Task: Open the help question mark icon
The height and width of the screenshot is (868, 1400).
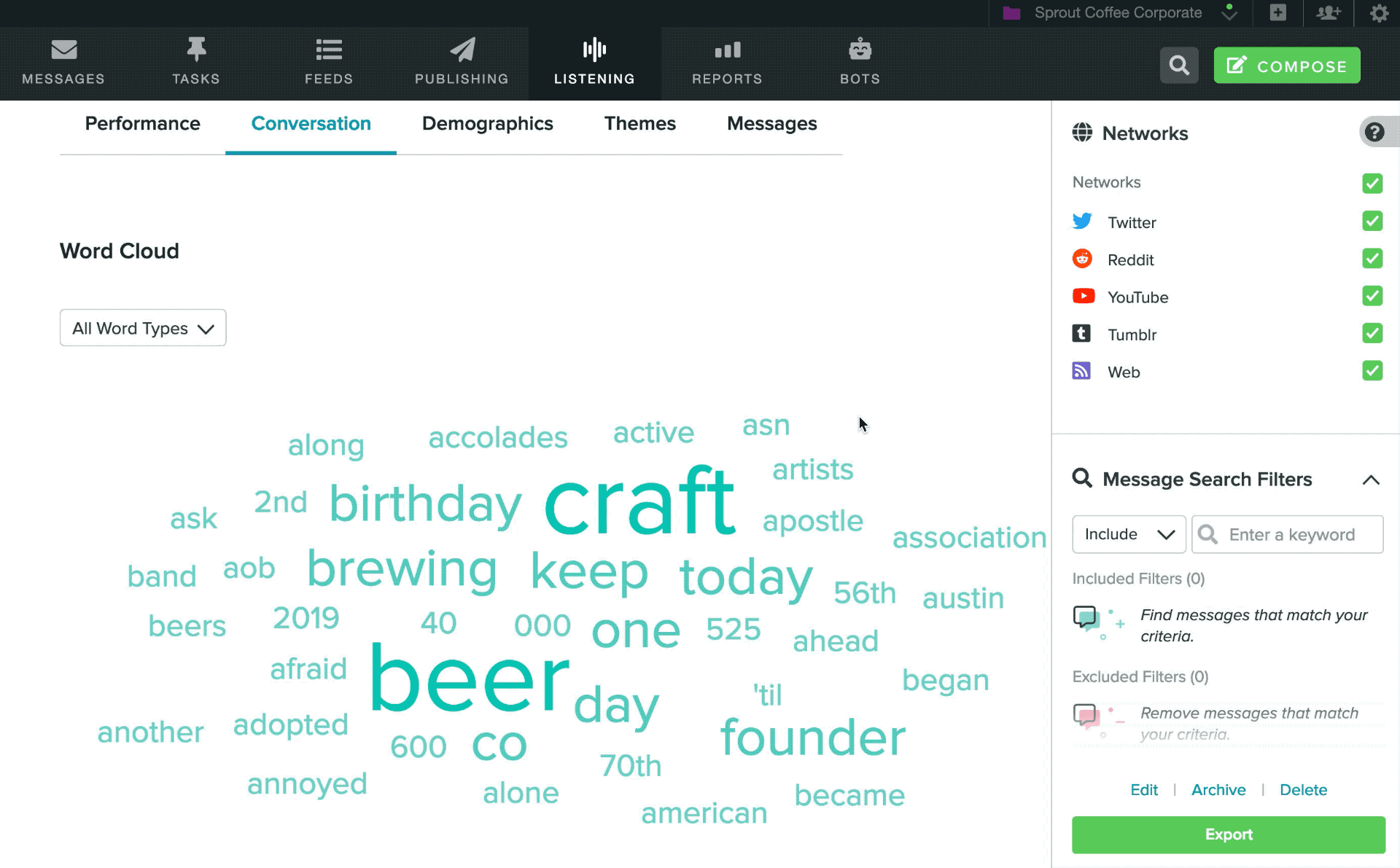Action: coord(1374,132)
